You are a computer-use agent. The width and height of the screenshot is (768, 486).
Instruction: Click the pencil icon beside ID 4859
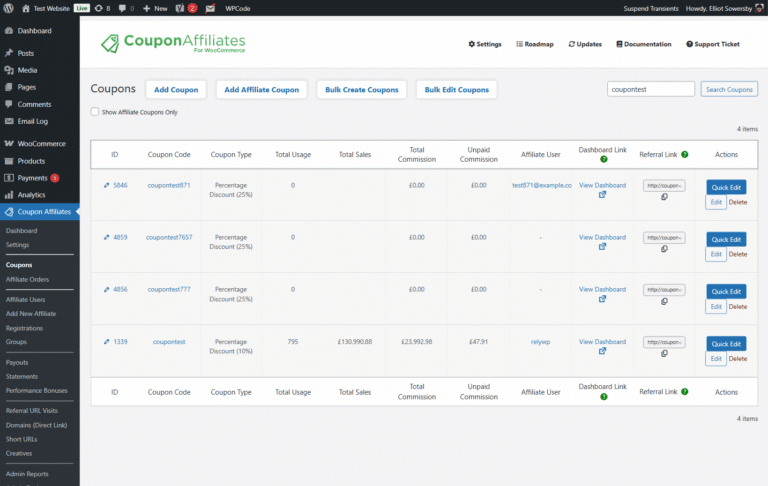pyautogui.click(x=106, y=237)
